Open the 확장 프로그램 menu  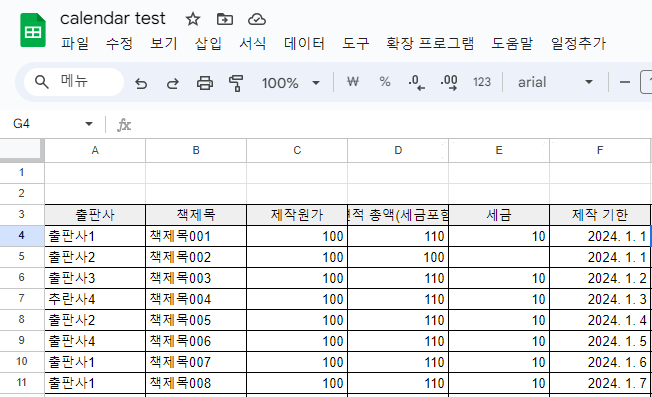[430, 43]
